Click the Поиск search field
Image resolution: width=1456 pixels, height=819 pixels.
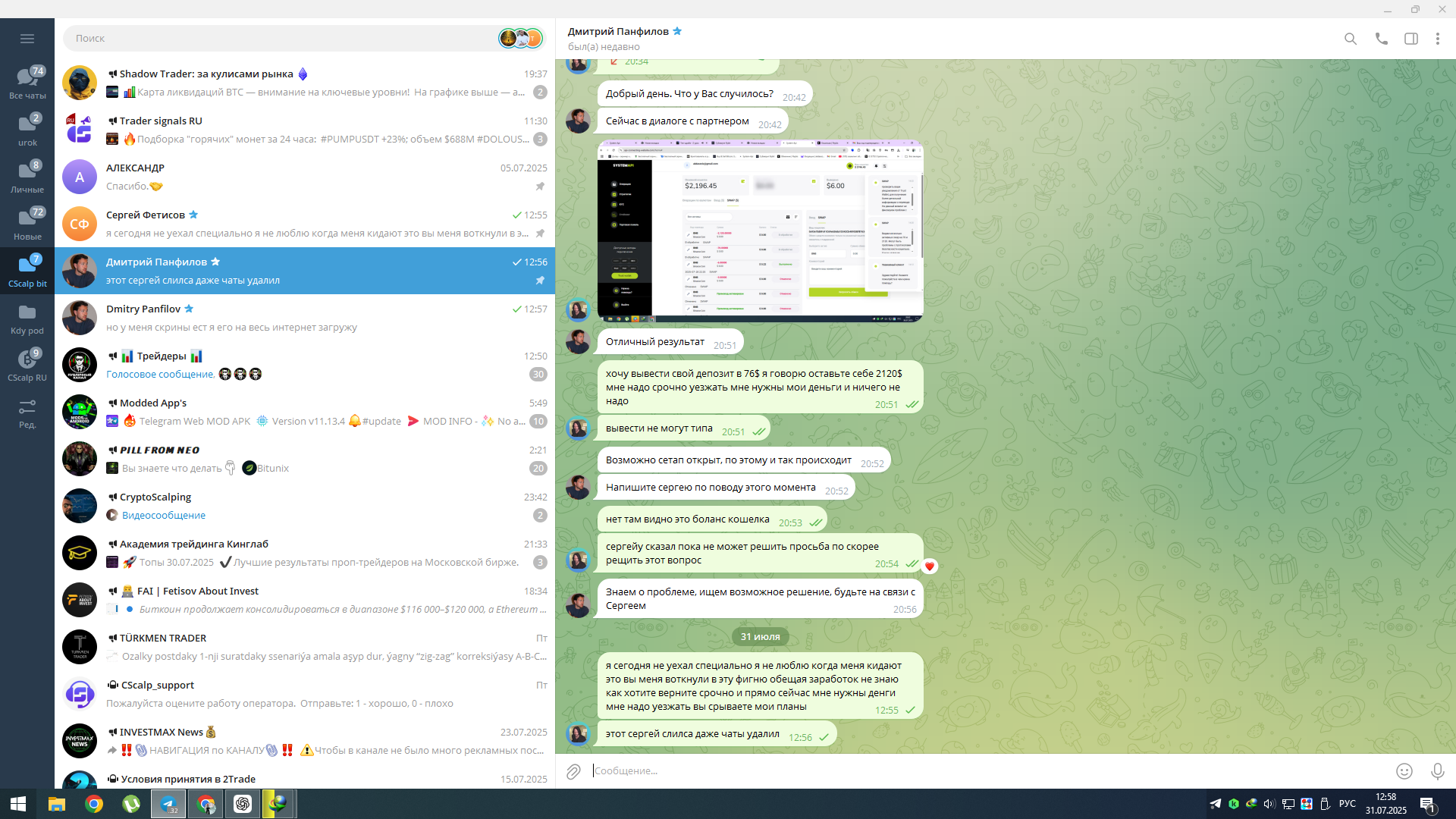(x=281, y=39)
